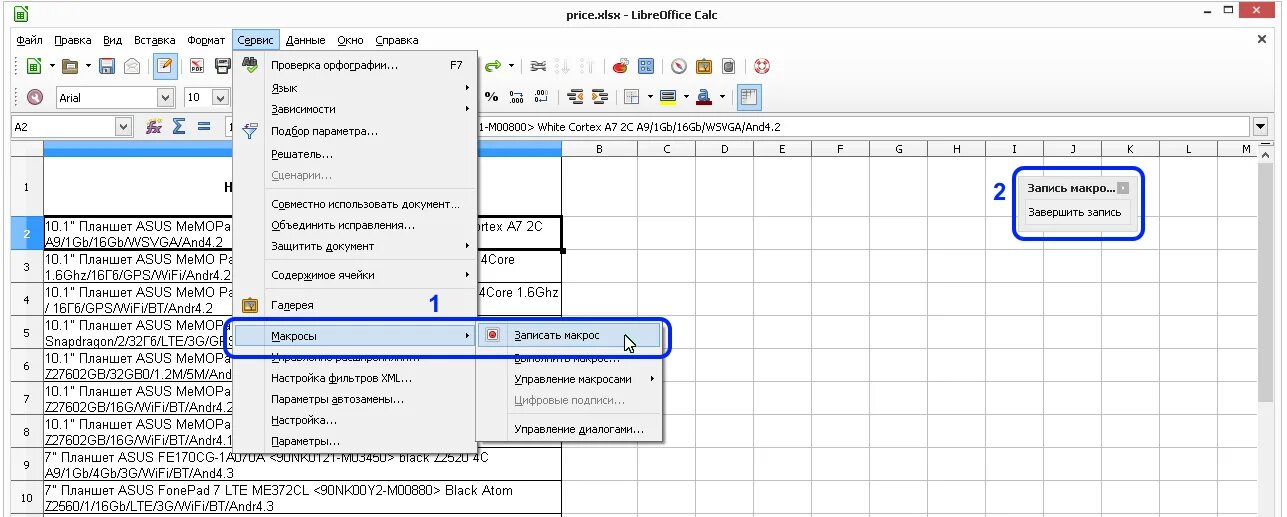This screenshot has height=517, width=1287.
Task: Click the Function equals icon
Action: pos(204,127)
